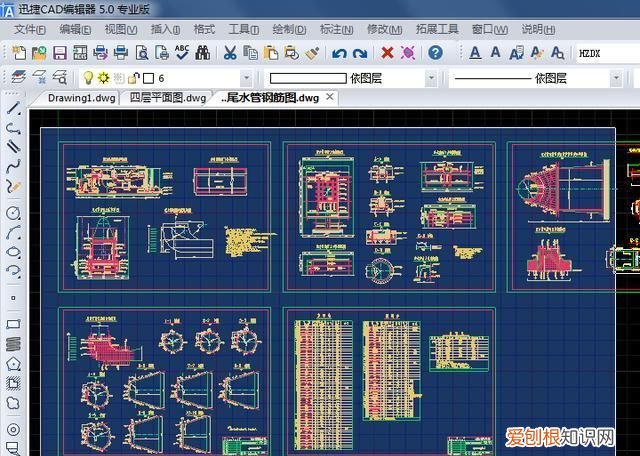The image size is (640, 456).
Task: Click the HZDX text style box
Action: click(x=608, y=53)
